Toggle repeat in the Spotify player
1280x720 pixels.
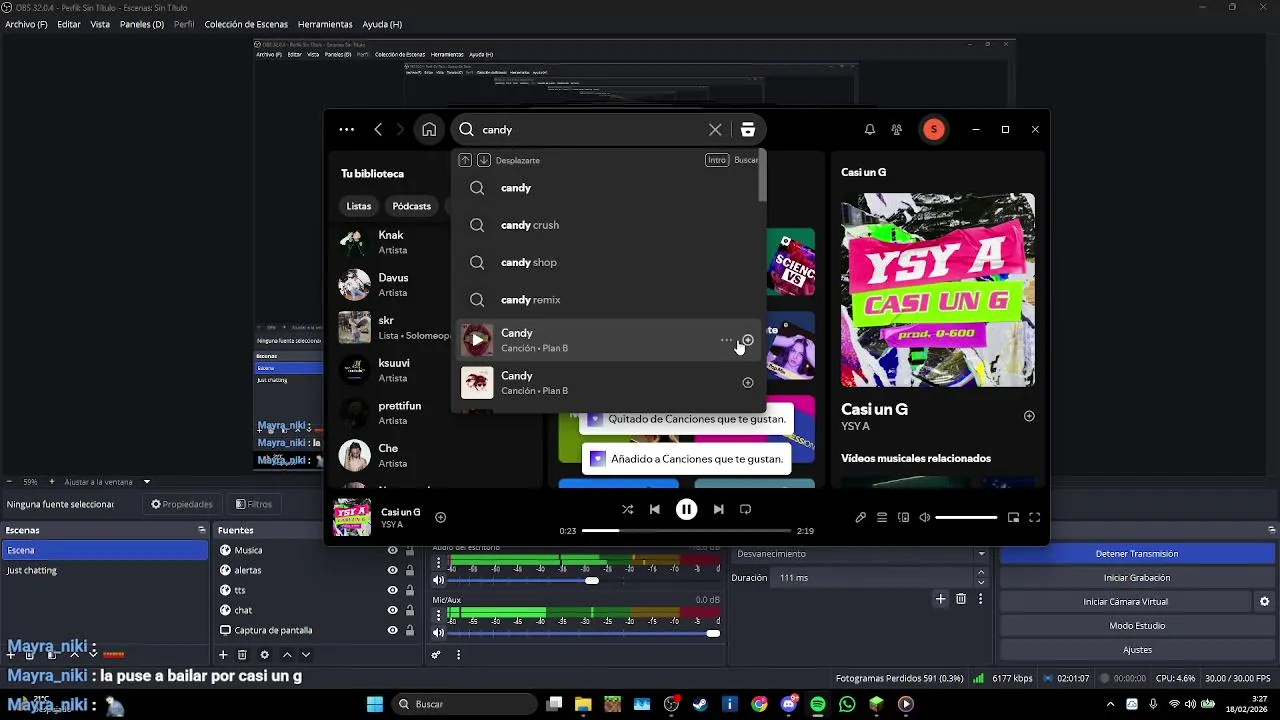click(745, 509)
